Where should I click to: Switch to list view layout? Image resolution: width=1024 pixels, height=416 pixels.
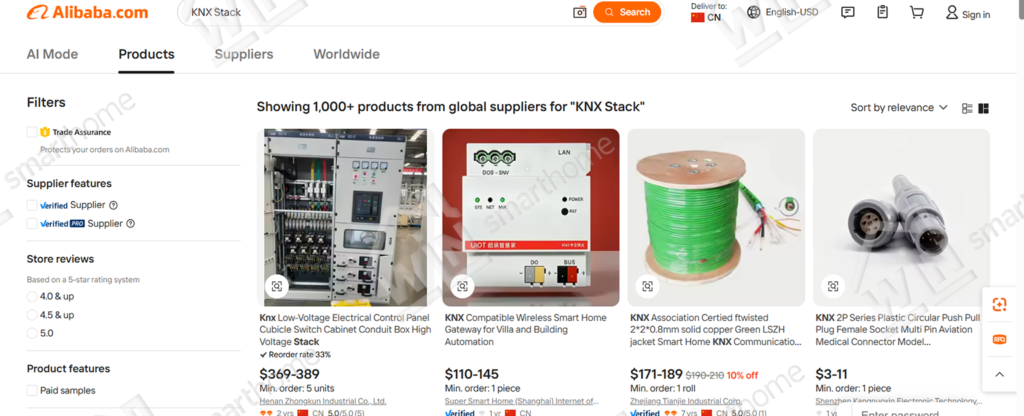967,108
